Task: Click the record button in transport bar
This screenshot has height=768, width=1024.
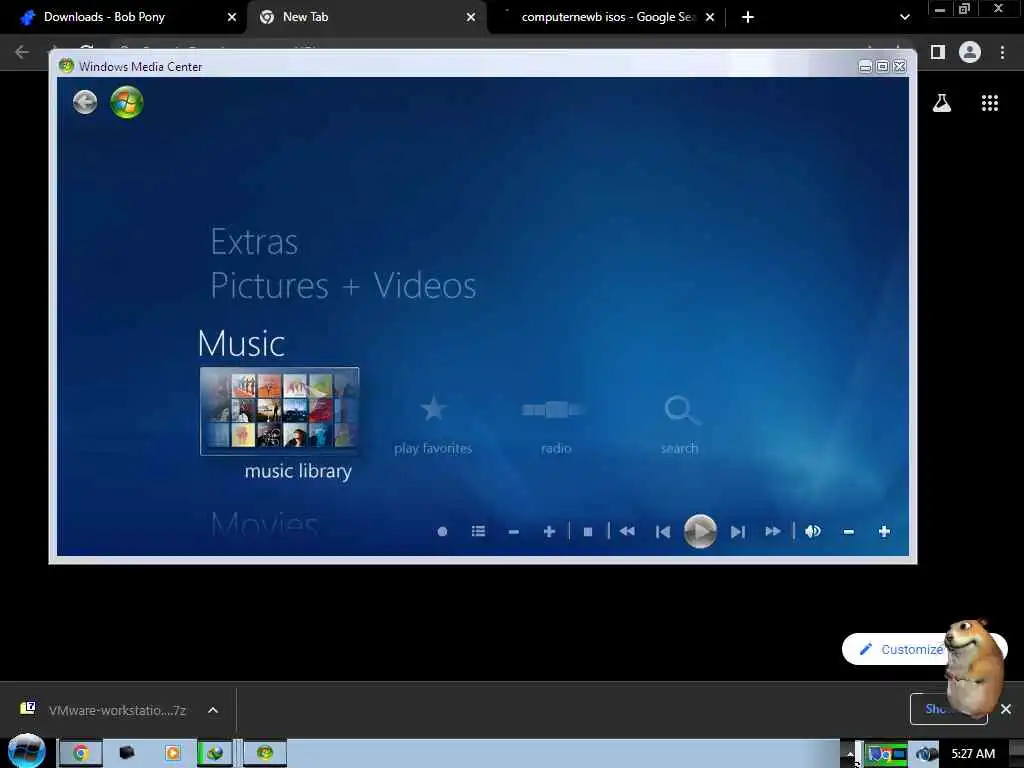Action: 442,532
